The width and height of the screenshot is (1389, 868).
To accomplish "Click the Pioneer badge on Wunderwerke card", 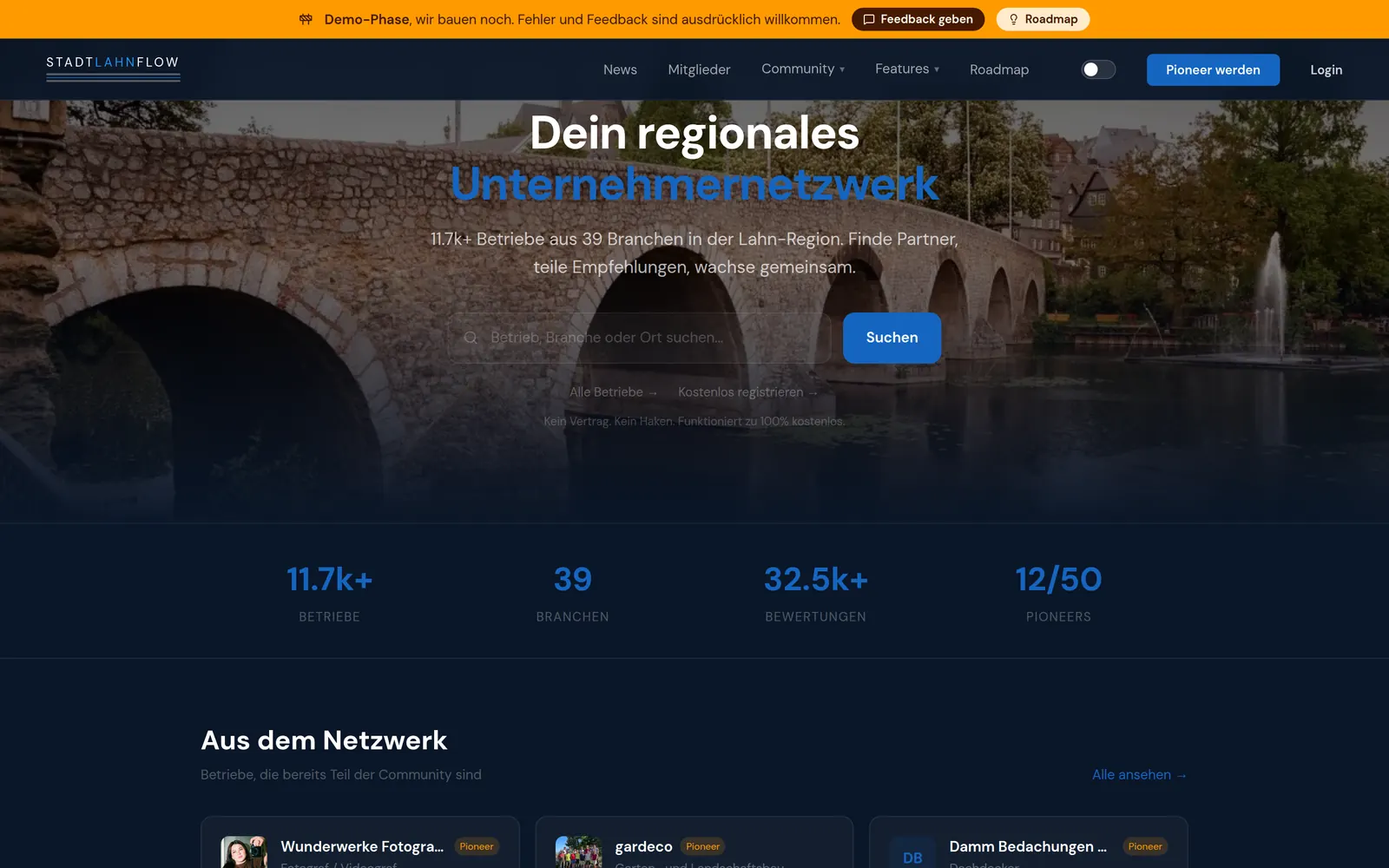I will [476, 846].
